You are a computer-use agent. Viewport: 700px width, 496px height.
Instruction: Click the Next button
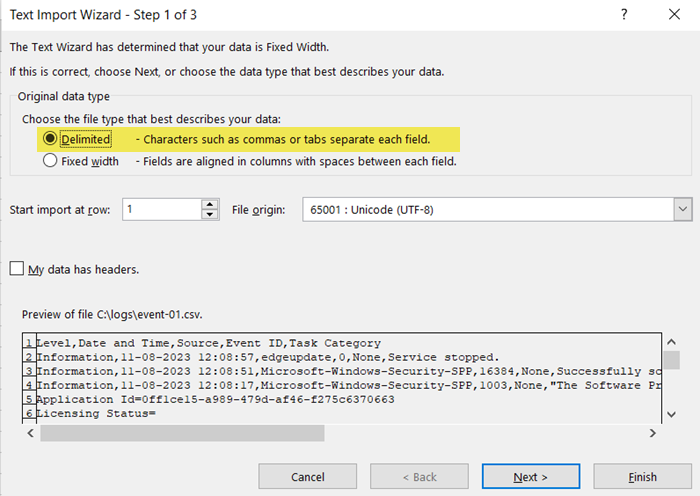pos(531,477)
